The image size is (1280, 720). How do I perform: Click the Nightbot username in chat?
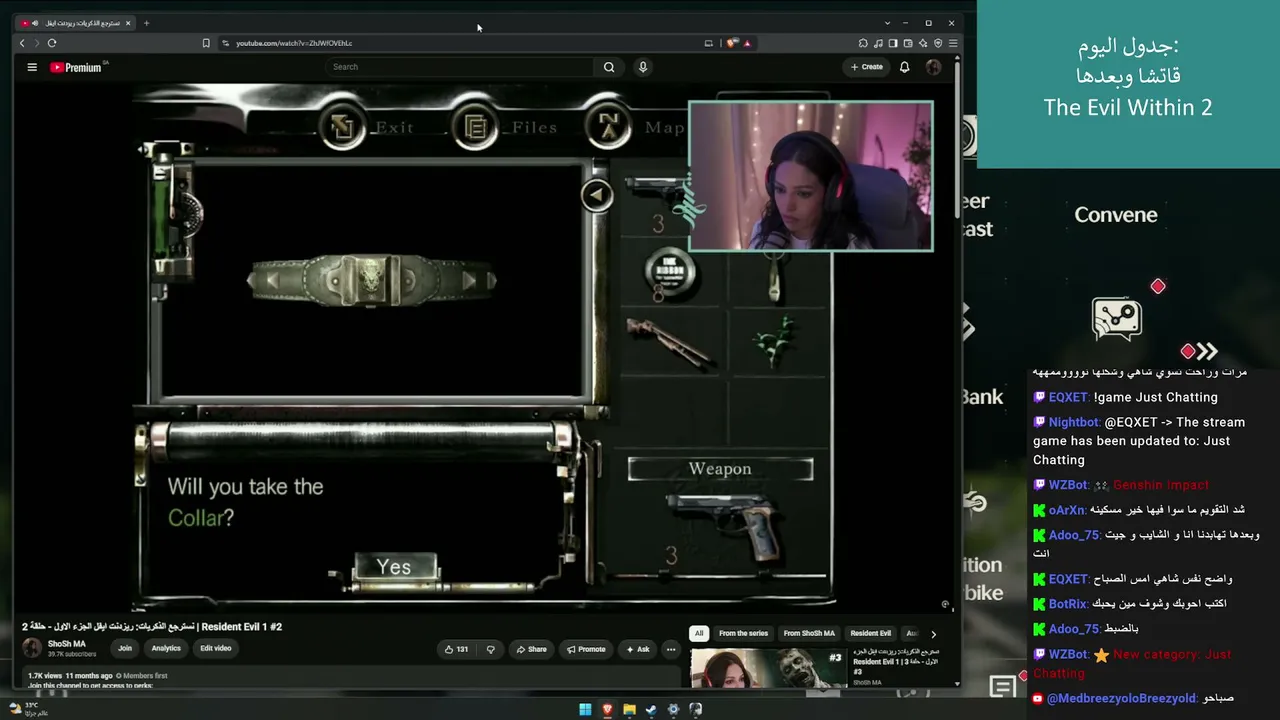click(x=1073, y=422)
